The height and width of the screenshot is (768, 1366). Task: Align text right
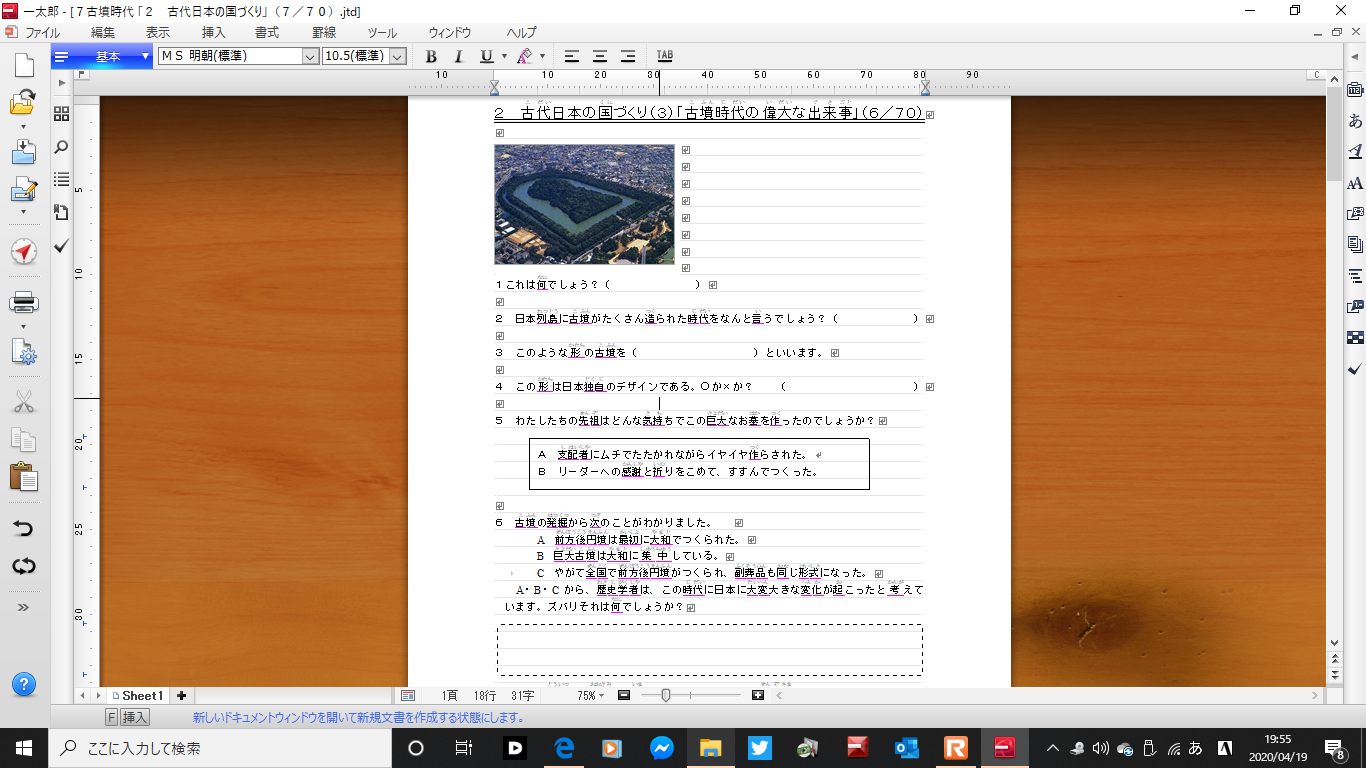click(628, 56)
